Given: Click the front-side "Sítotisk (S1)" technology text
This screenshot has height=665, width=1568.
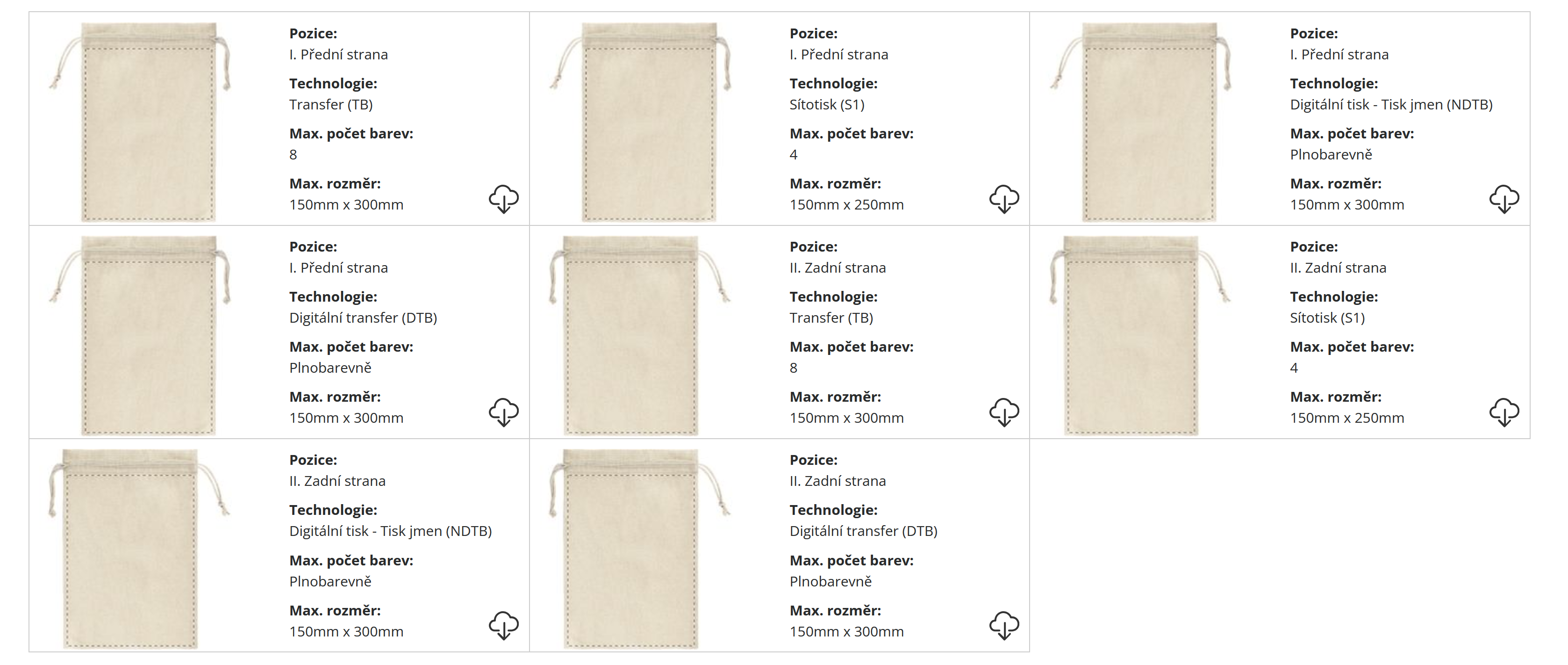Looking at the screenshot, I should coord(827,105).
